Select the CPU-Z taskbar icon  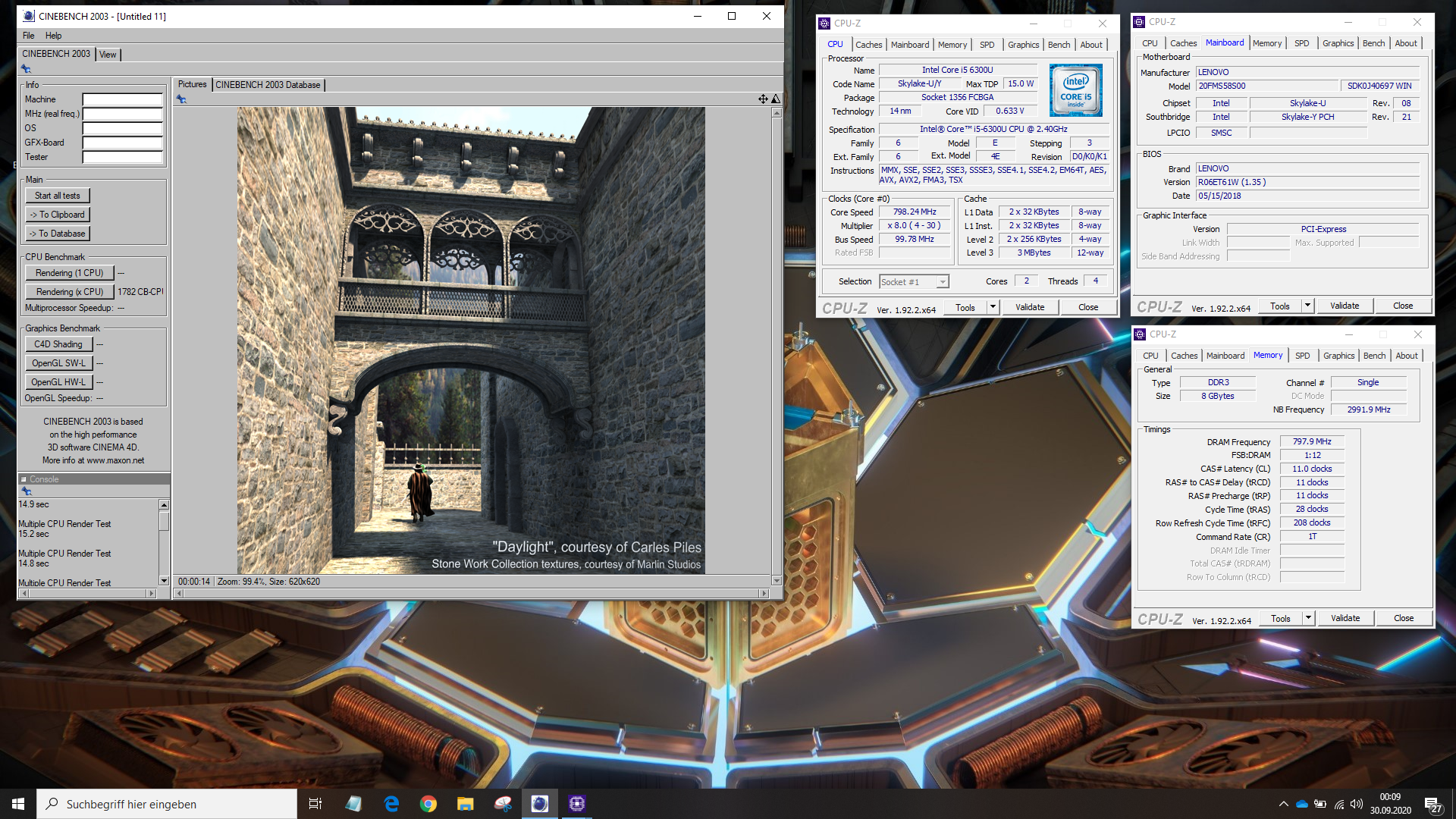point(577,804)
